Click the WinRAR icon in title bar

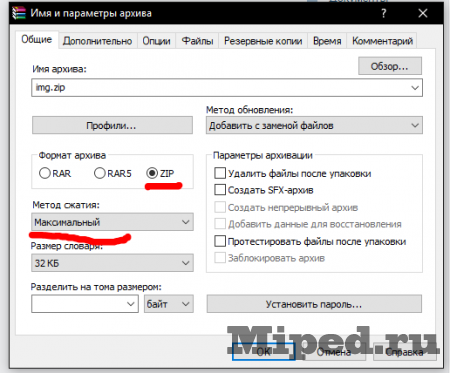[x=19, y=13]
